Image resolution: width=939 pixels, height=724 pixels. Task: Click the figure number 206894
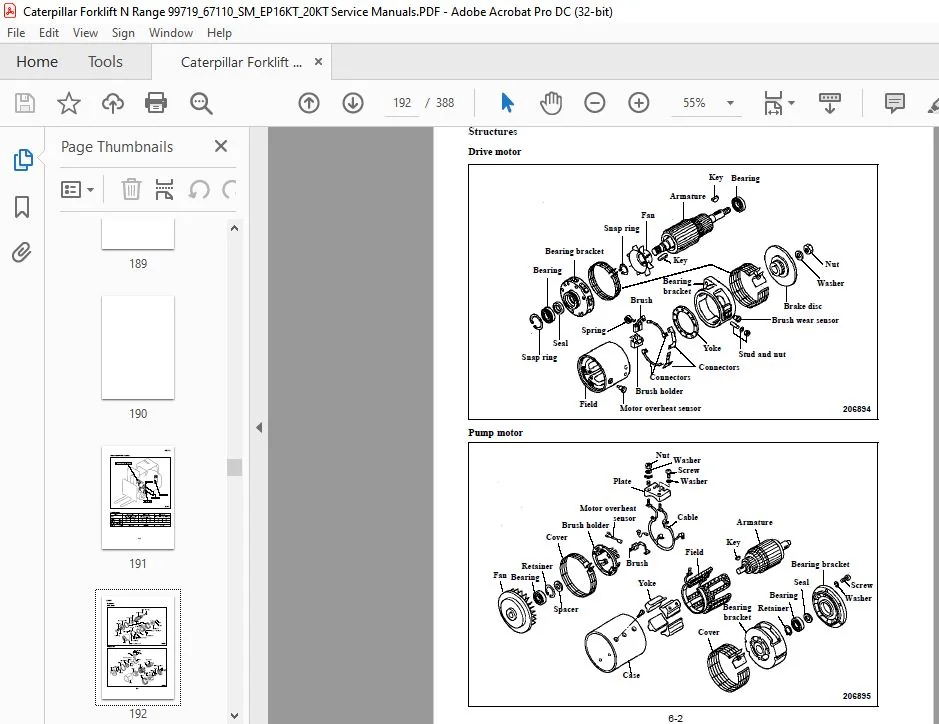click(856, 410)
